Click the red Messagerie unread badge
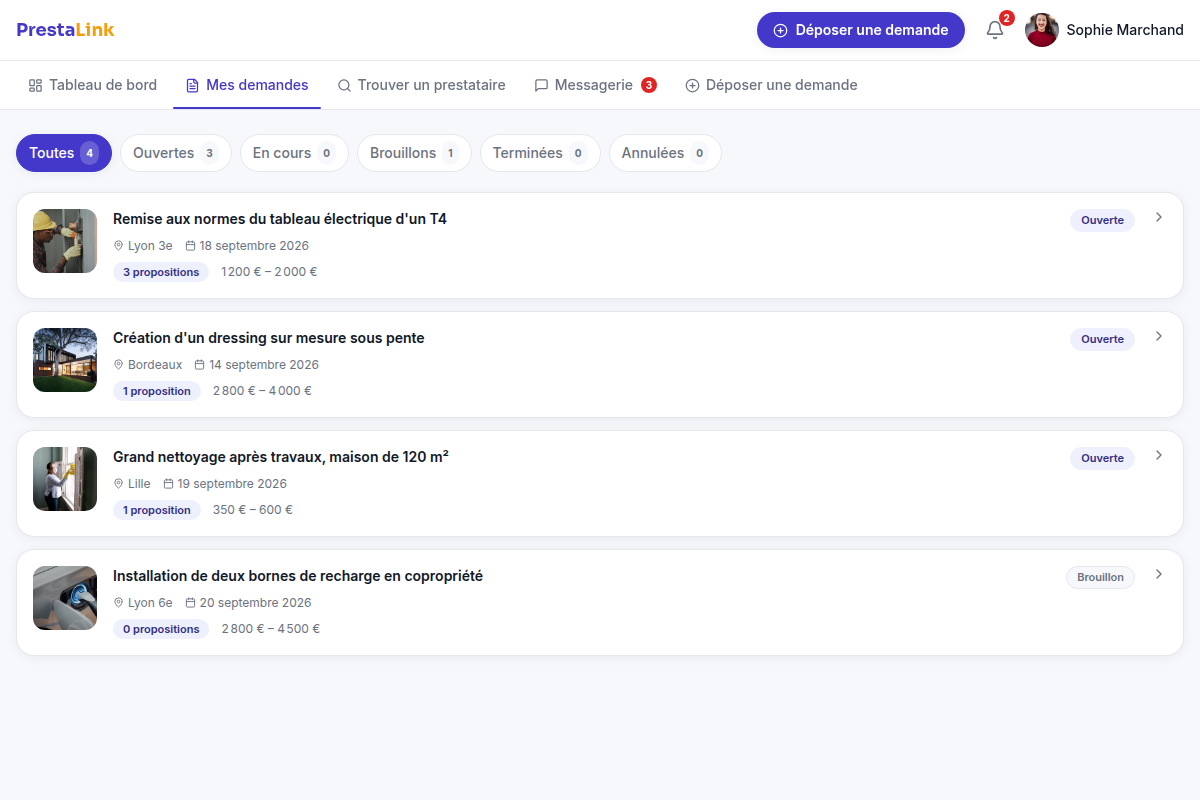This screenshot has width=1200, height=800. click(x=649, y=85)
